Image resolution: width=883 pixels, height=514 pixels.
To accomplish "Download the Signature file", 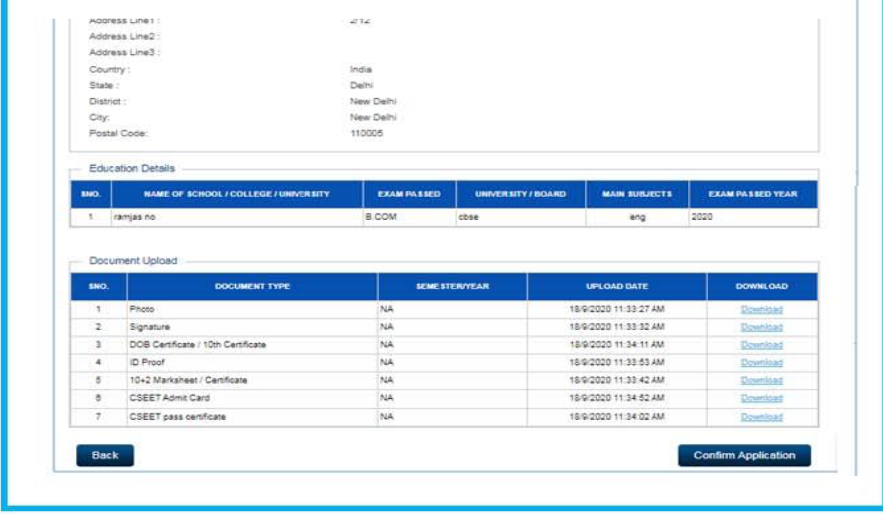I will (761, 327).
